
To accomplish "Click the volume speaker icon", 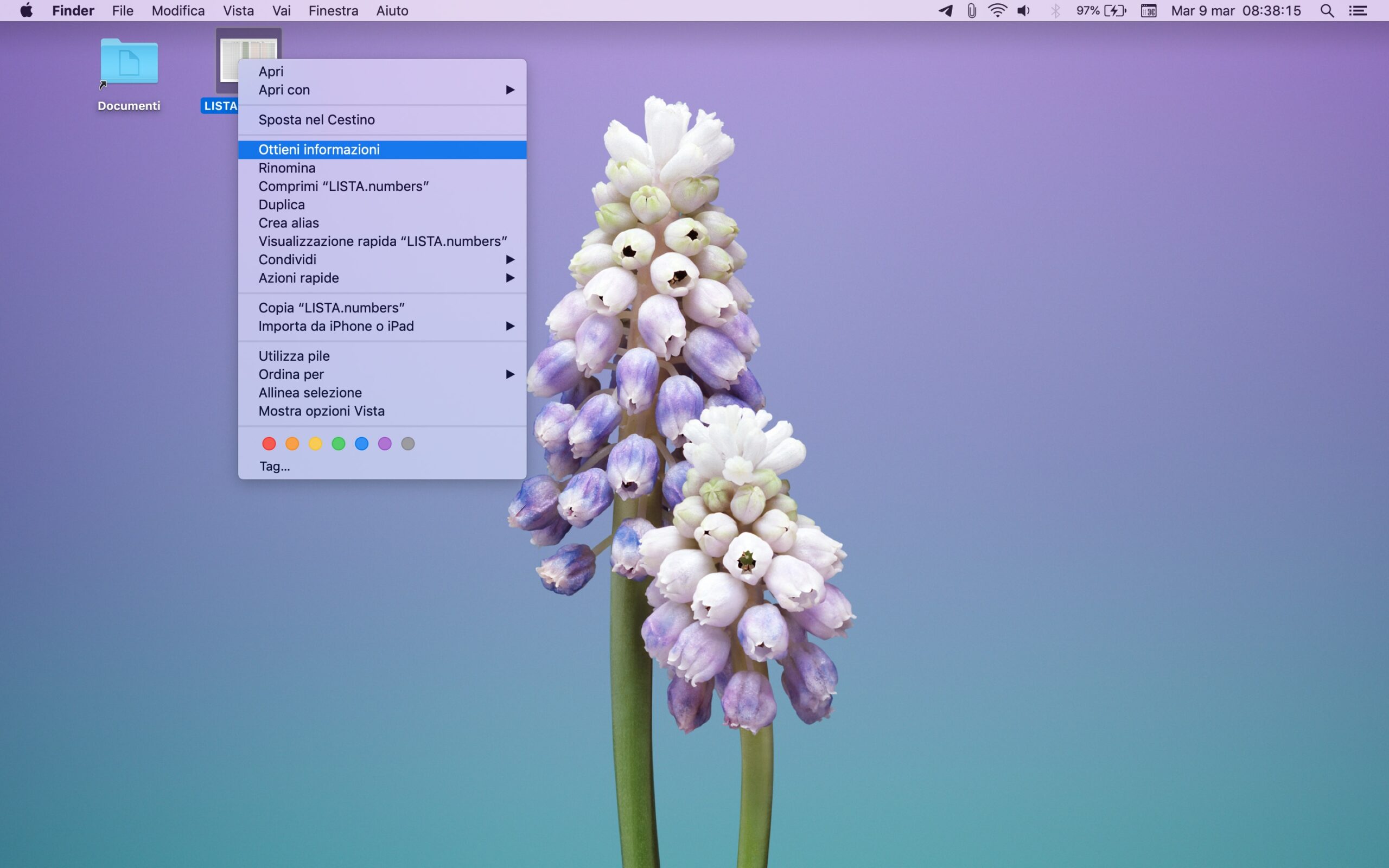I will pos(1024,10).
